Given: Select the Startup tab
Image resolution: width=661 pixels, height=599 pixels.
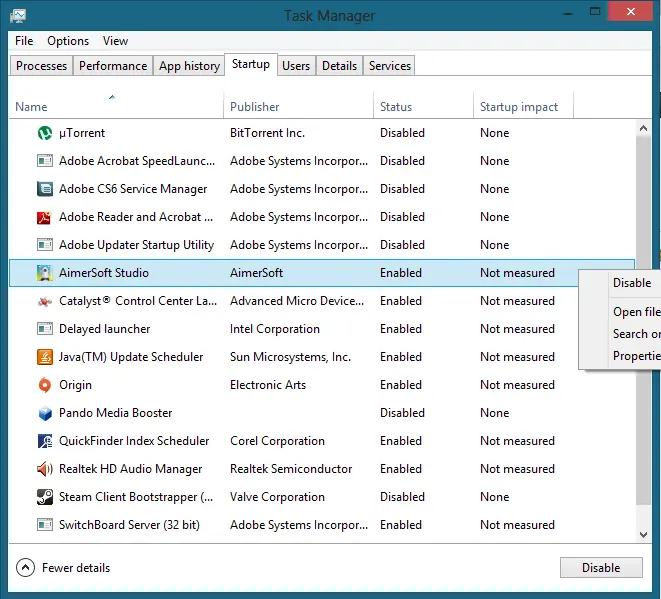Looking at the screenshot, I should point(251,64).
